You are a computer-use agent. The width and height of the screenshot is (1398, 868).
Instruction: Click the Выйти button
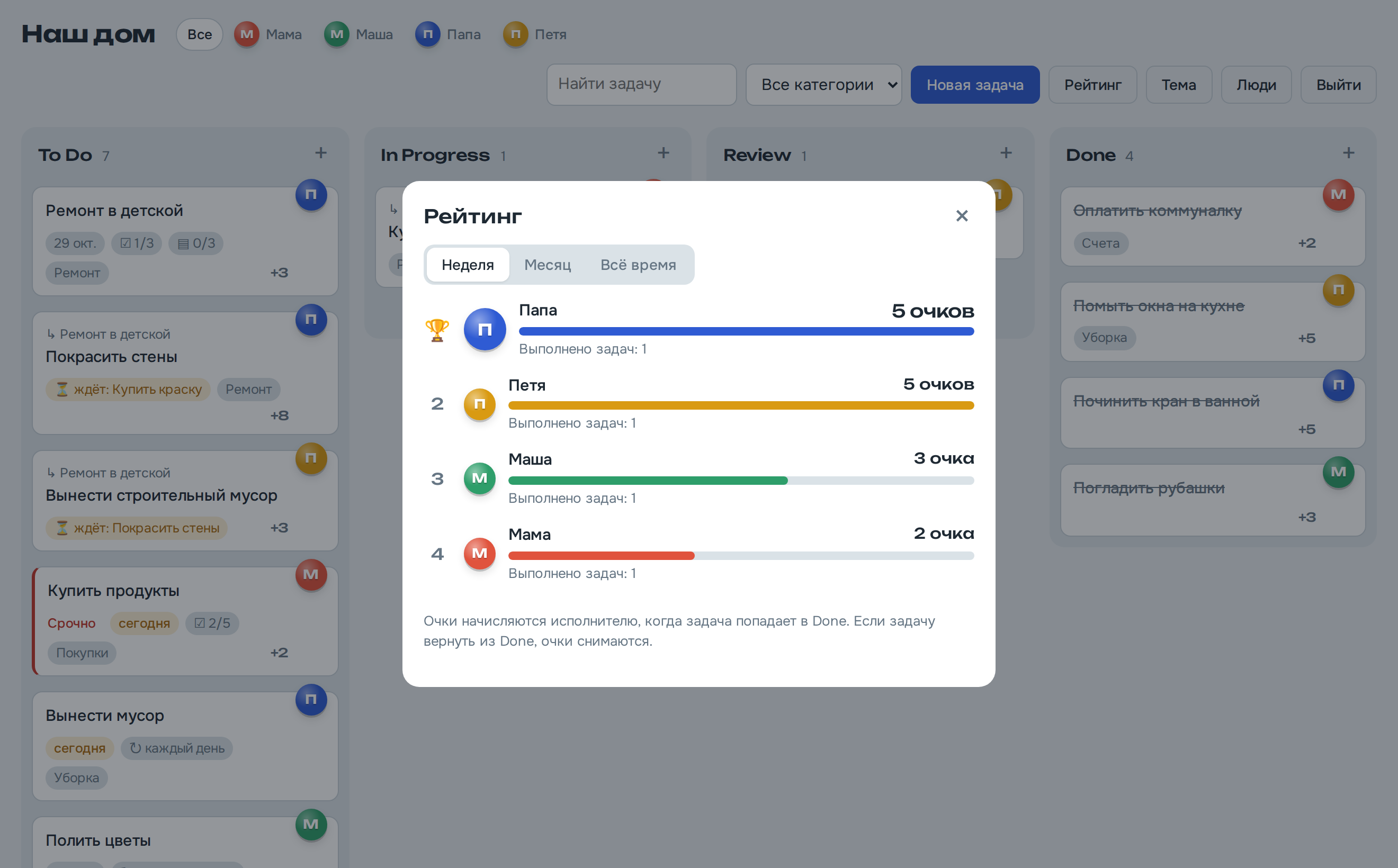[x=1338, y=85]
